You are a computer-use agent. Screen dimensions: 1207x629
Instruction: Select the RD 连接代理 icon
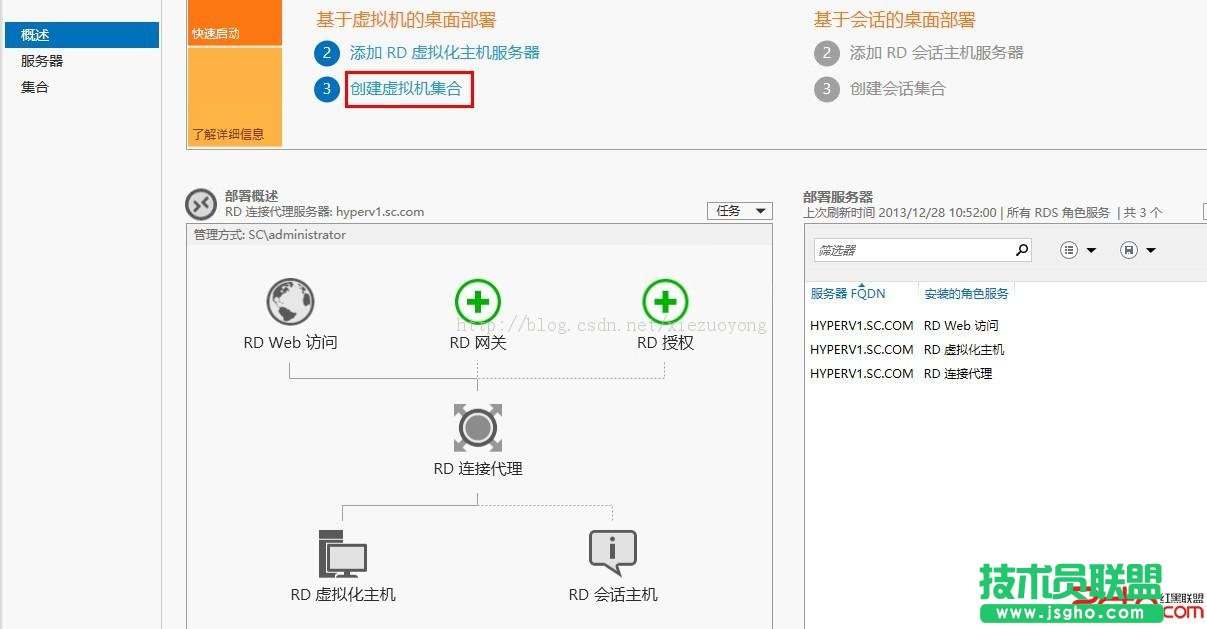477,428
